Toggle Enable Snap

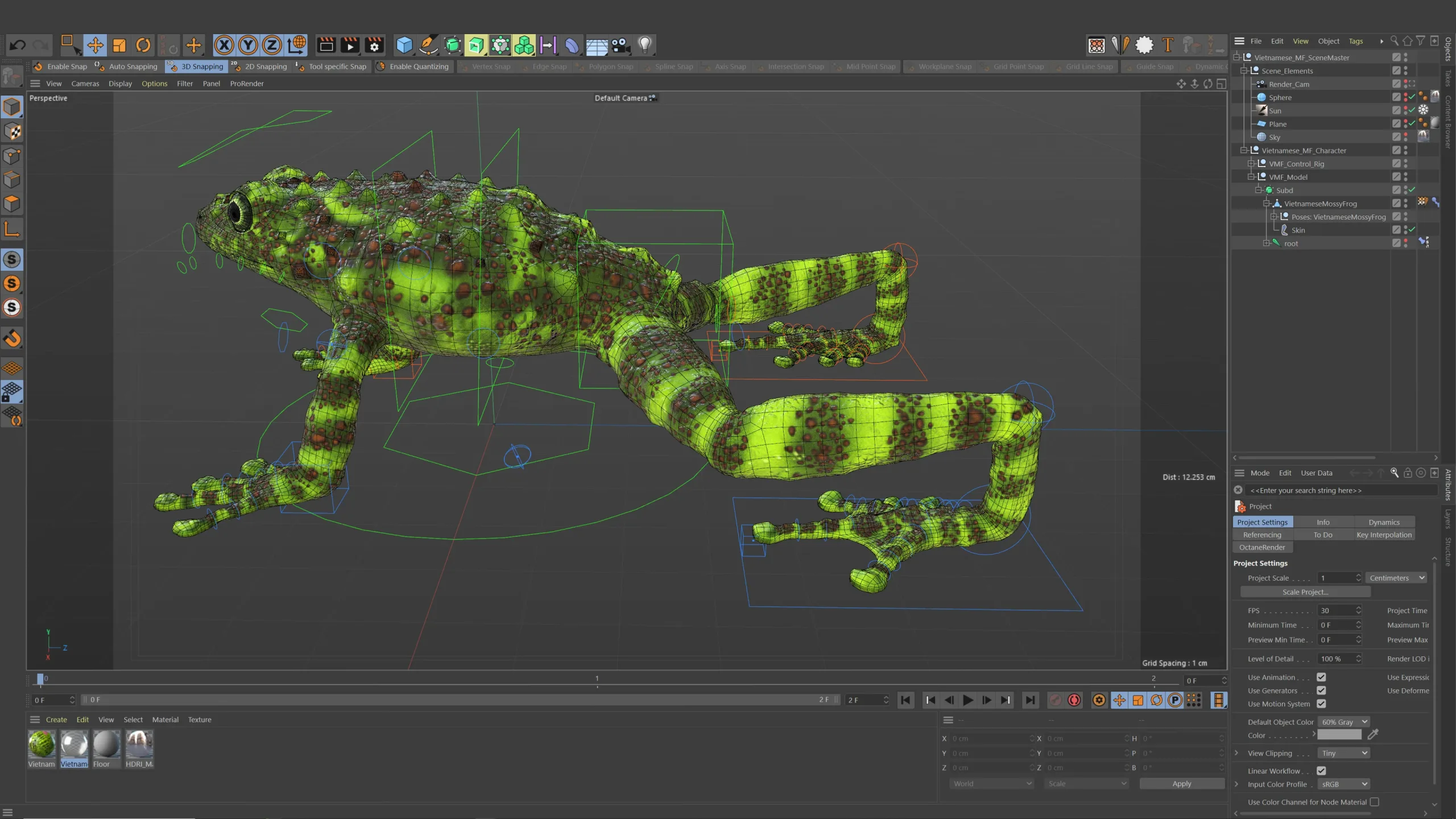point(61,67)
